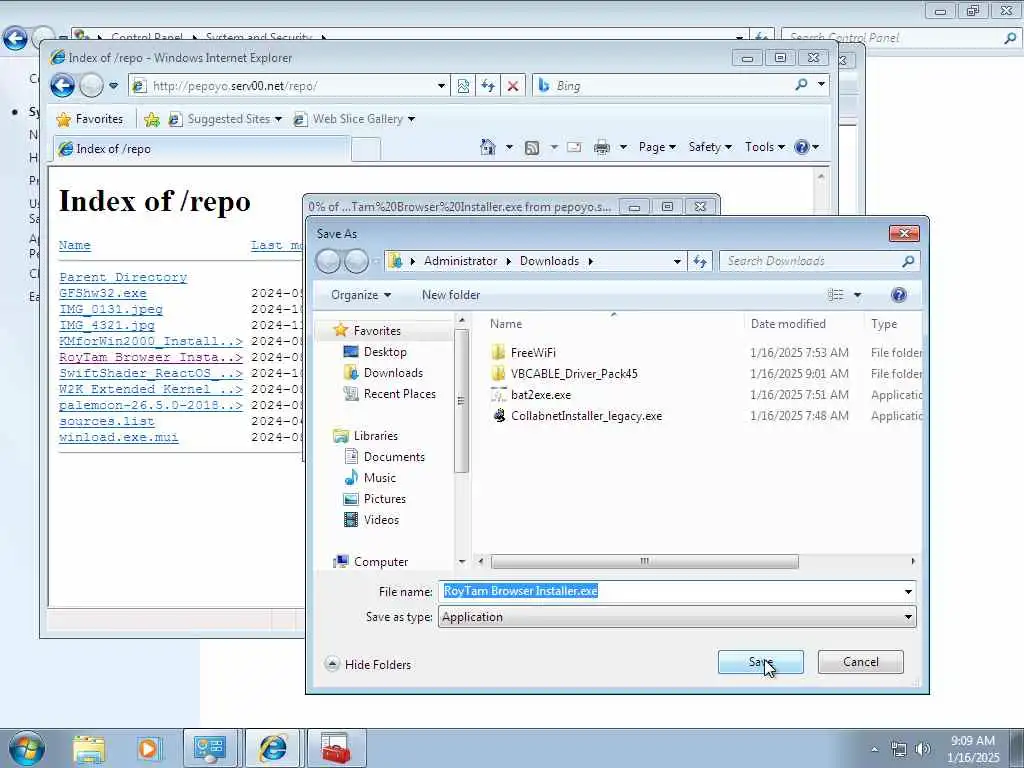Screen dimensions: 1024x768
Task: Launch Windows Media Player from taskbar
Action: coord(148,748)
